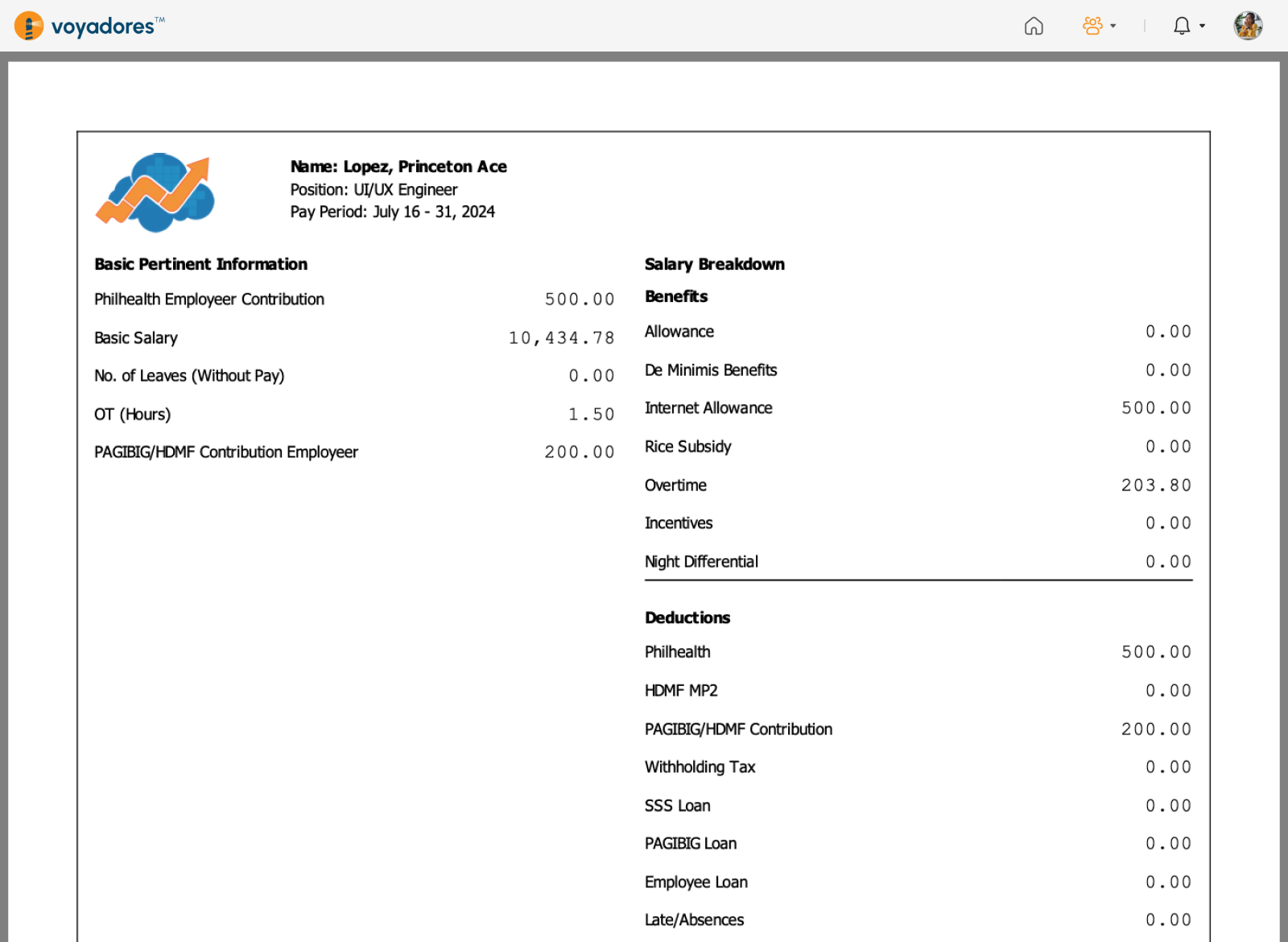Screen dimensions: 1288x942
Task: Click the Overtime label
Action: 676,485
